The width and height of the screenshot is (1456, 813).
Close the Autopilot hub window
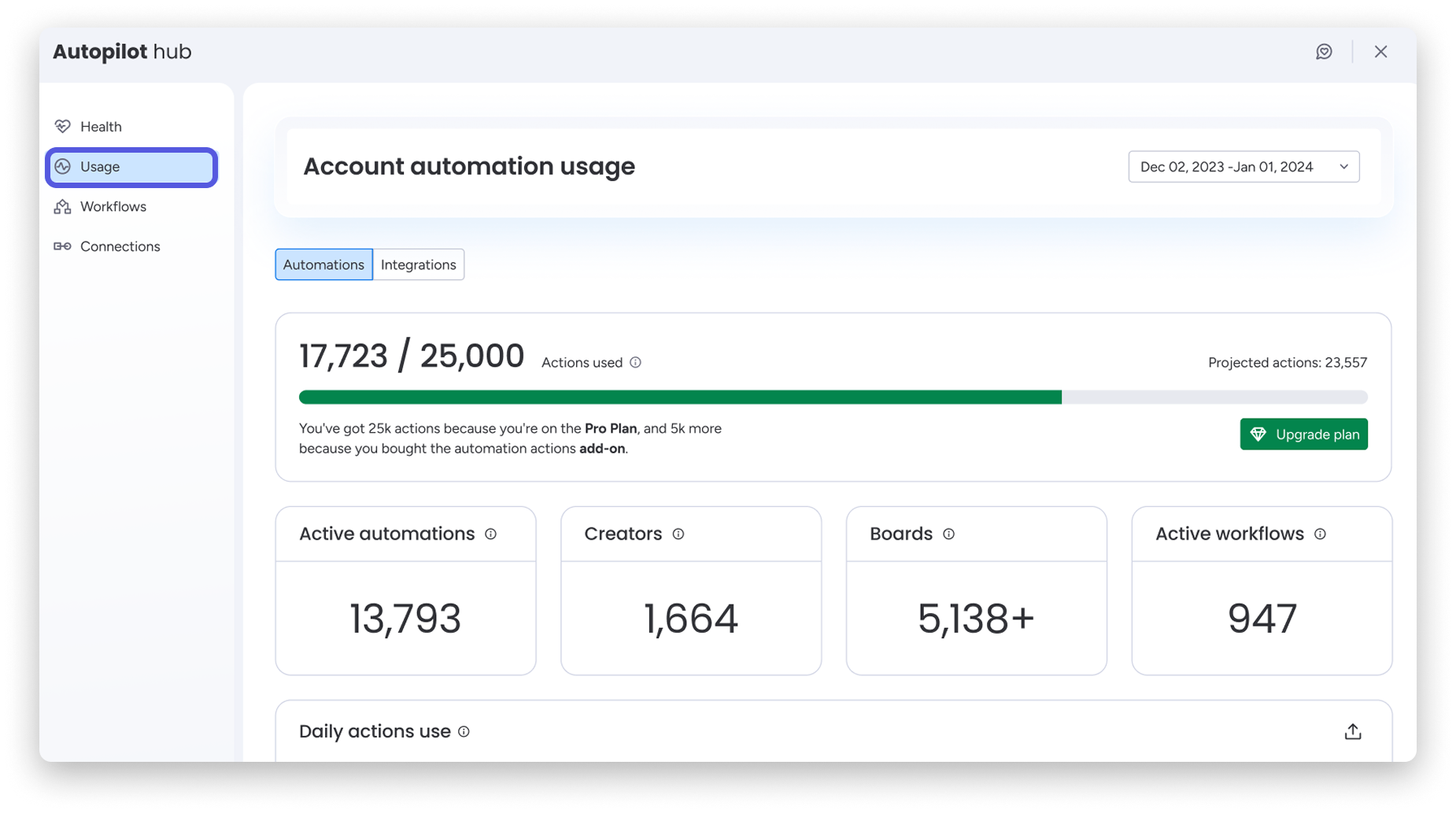(1380, 52)
